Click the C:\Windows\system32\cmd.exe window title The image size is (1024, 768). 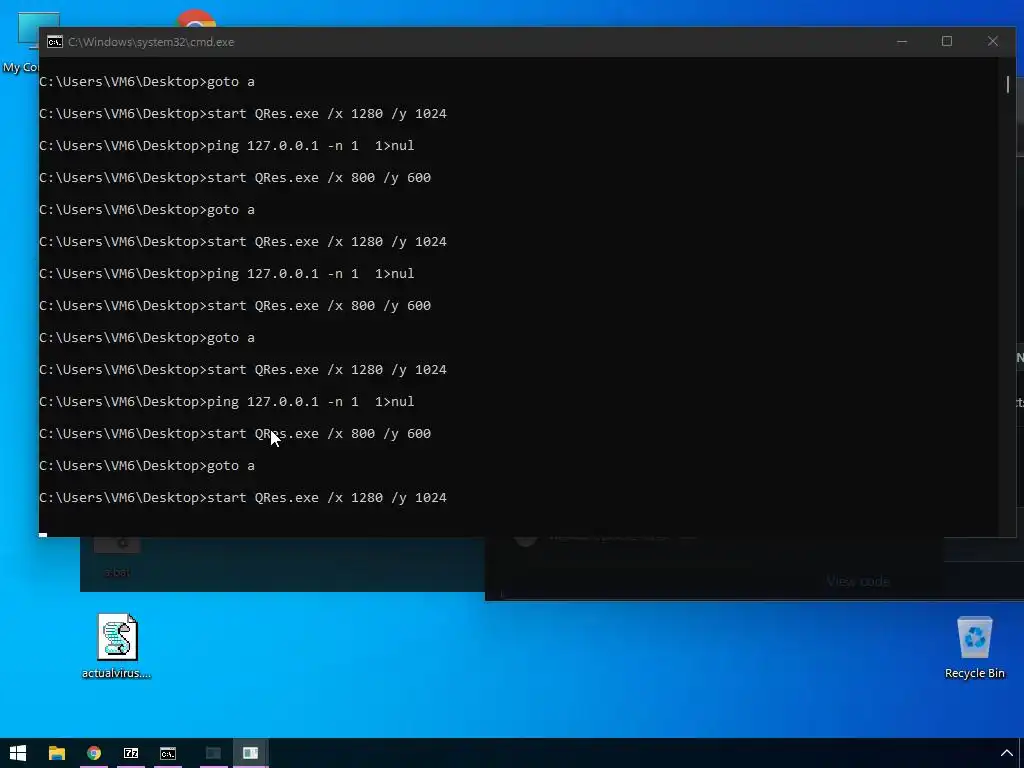coord(151,42)
